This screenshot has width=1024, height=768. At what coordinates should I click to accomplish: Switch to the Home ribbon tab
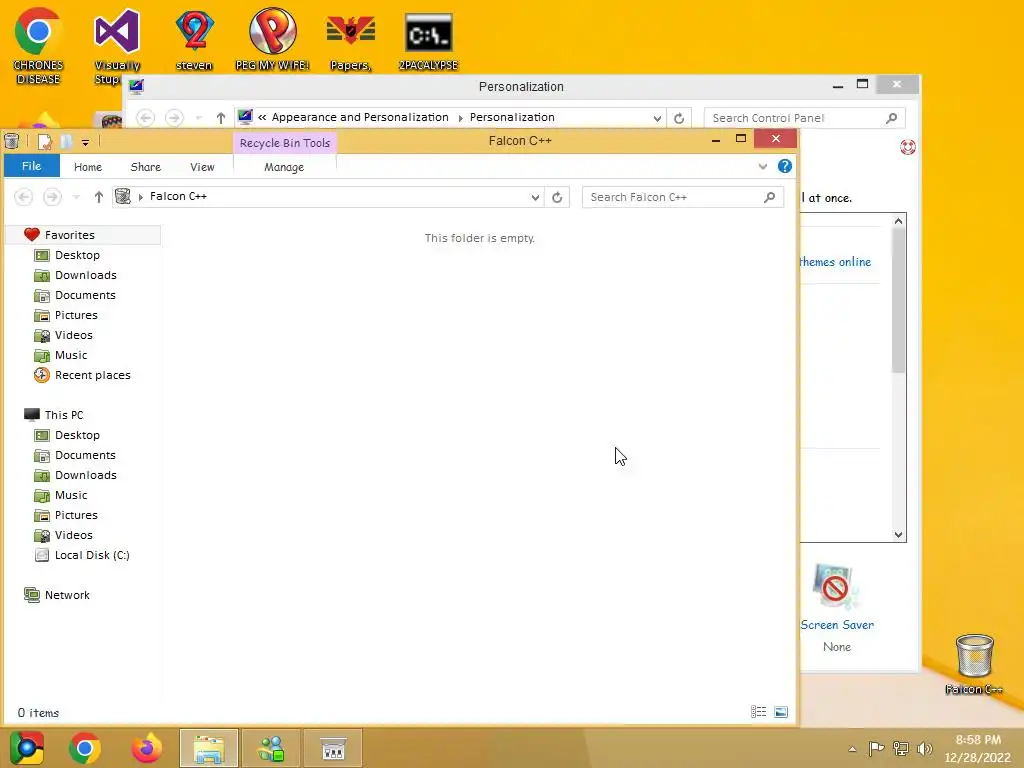(88, 167)
